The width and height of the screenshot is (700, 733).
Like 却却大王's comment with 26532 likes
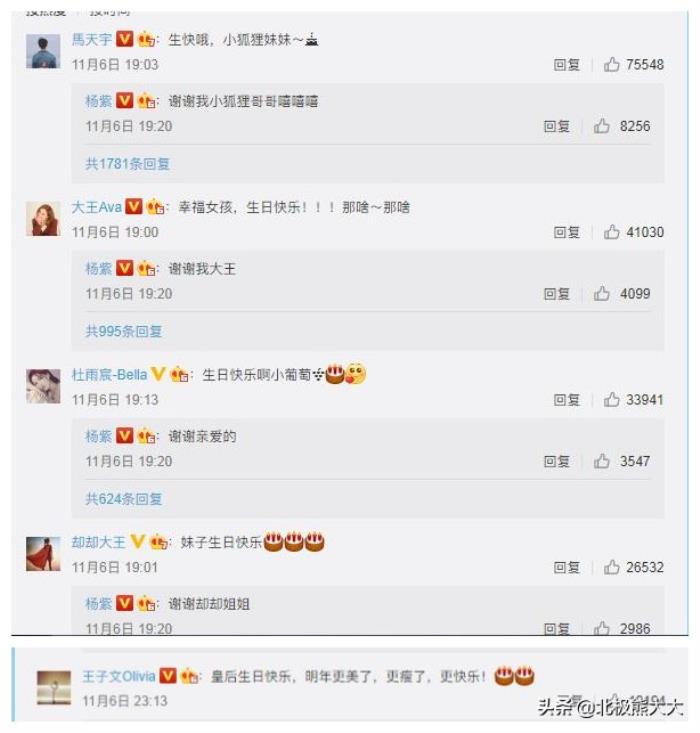click(x=611, y=568)
